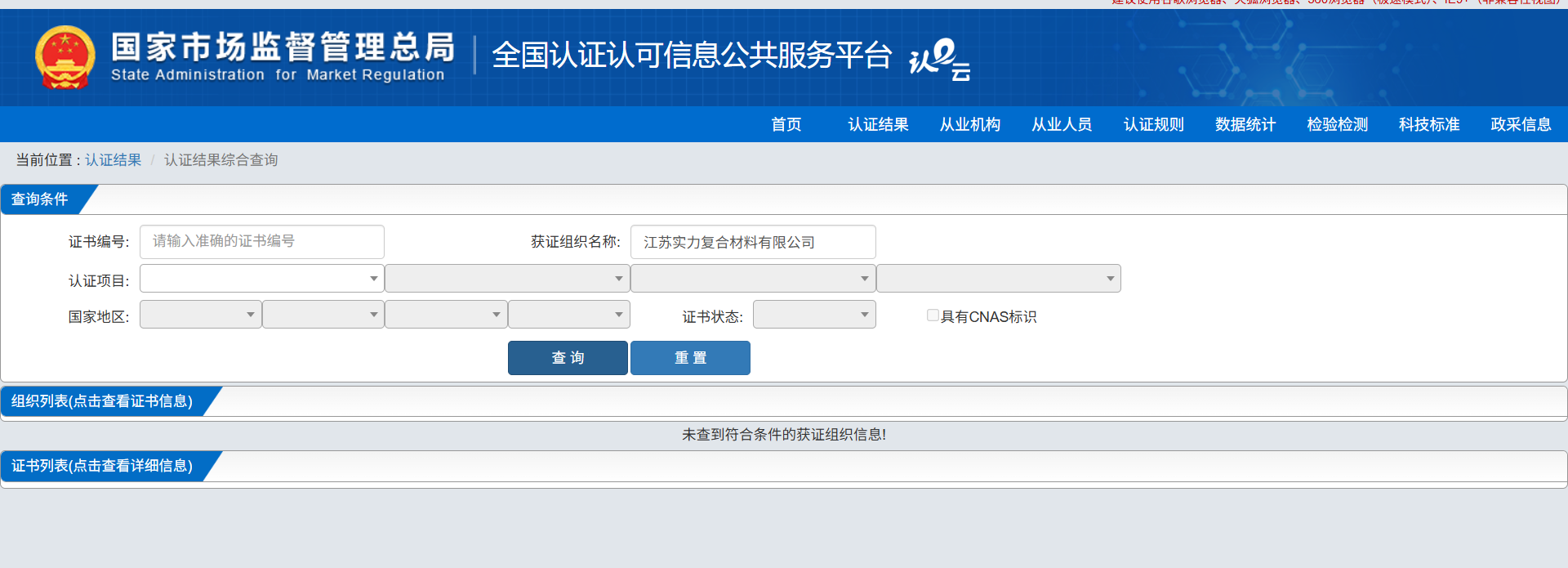Screen dimensions: 1568x568
Task: Open the third 国家地区 dropdown
Action: (446, 315)
